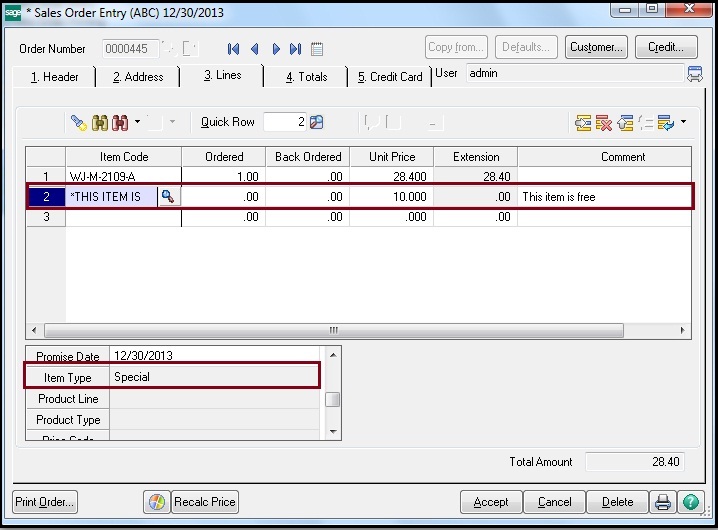The height and width of the screenshot is (530, 718).
Task: Click the empty Product Line value field
Action: click(x=215, y=399)
